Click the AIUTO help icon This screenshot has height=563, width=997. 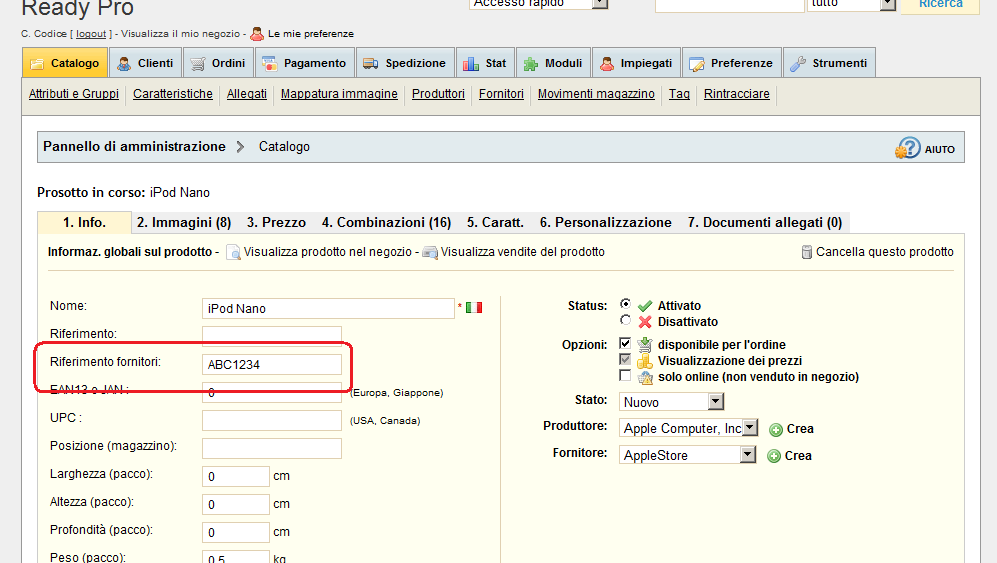(x=907, y=148)
